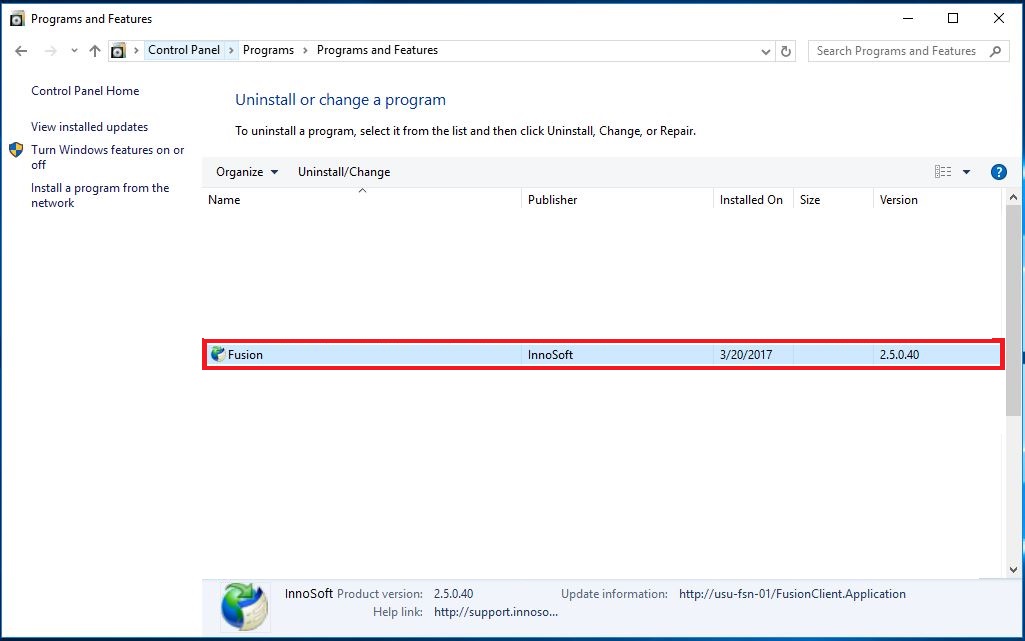This screenshot has height=641, width=1025.
Task: Click the search magnifier icon
Action: [x=995, y=51]
